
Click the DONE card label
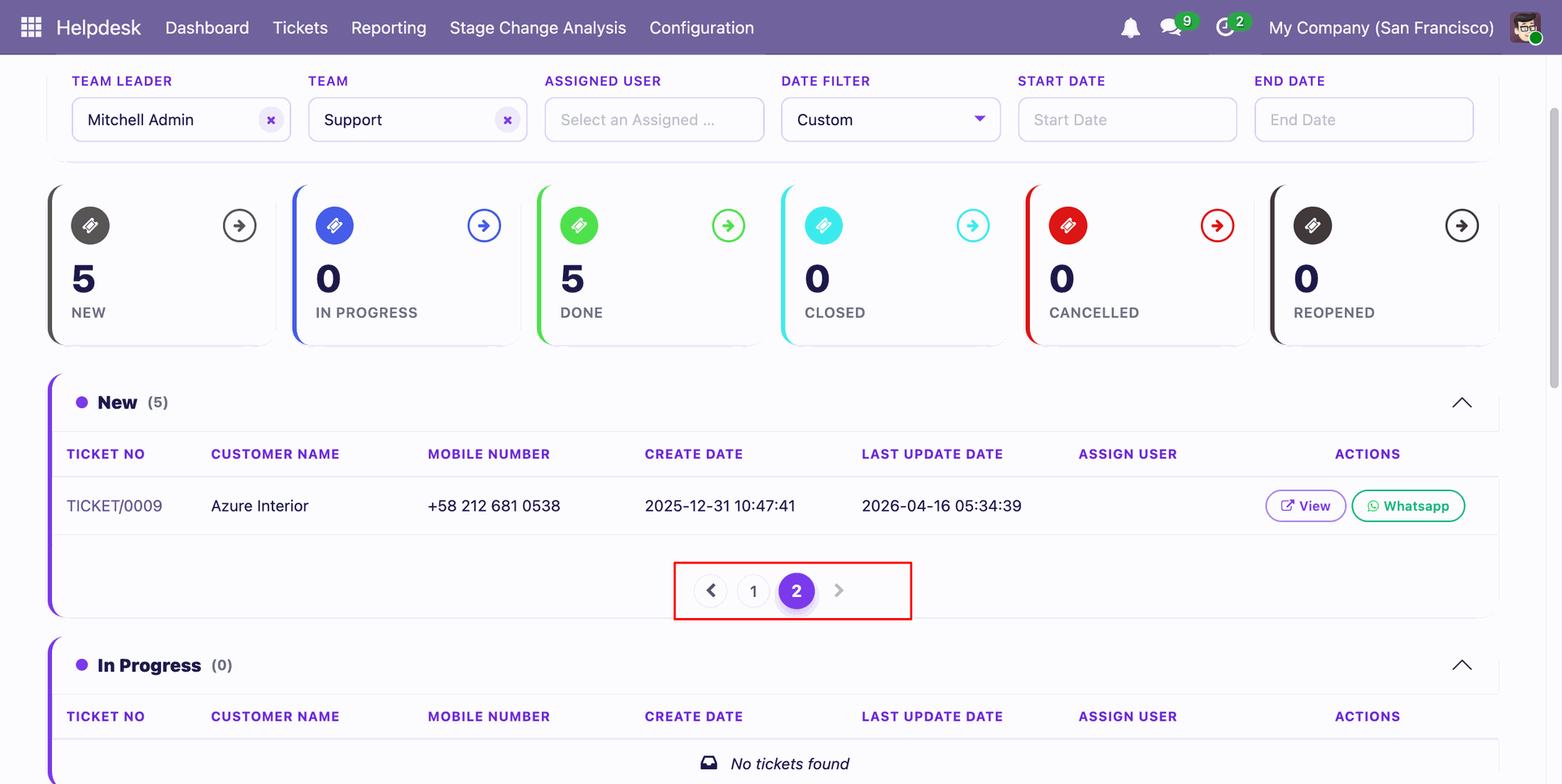pyautogui.click(x=582, y=313)
